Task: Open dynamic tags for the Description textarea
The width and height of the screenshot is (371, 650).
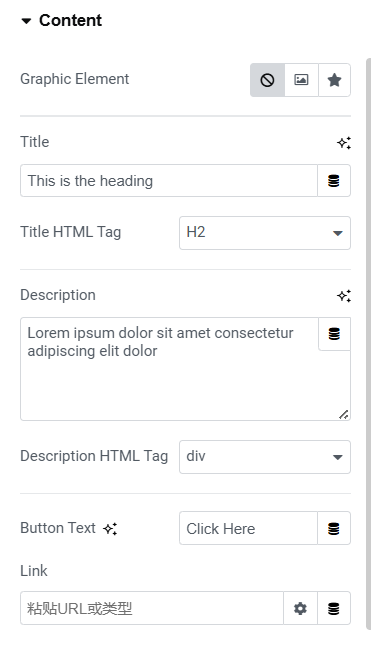Action: 335,334
